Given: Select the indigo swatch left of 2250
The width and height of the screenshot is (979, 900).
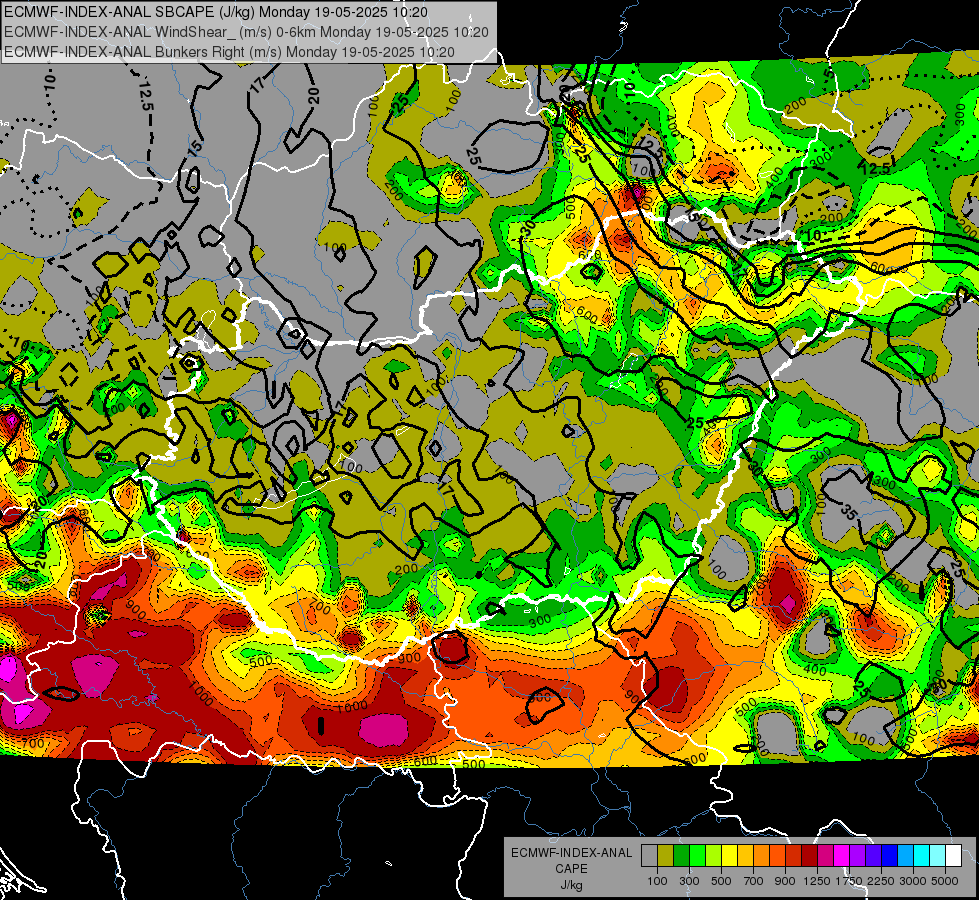Looking at the screenshot, I should click(x=873, y=855).
